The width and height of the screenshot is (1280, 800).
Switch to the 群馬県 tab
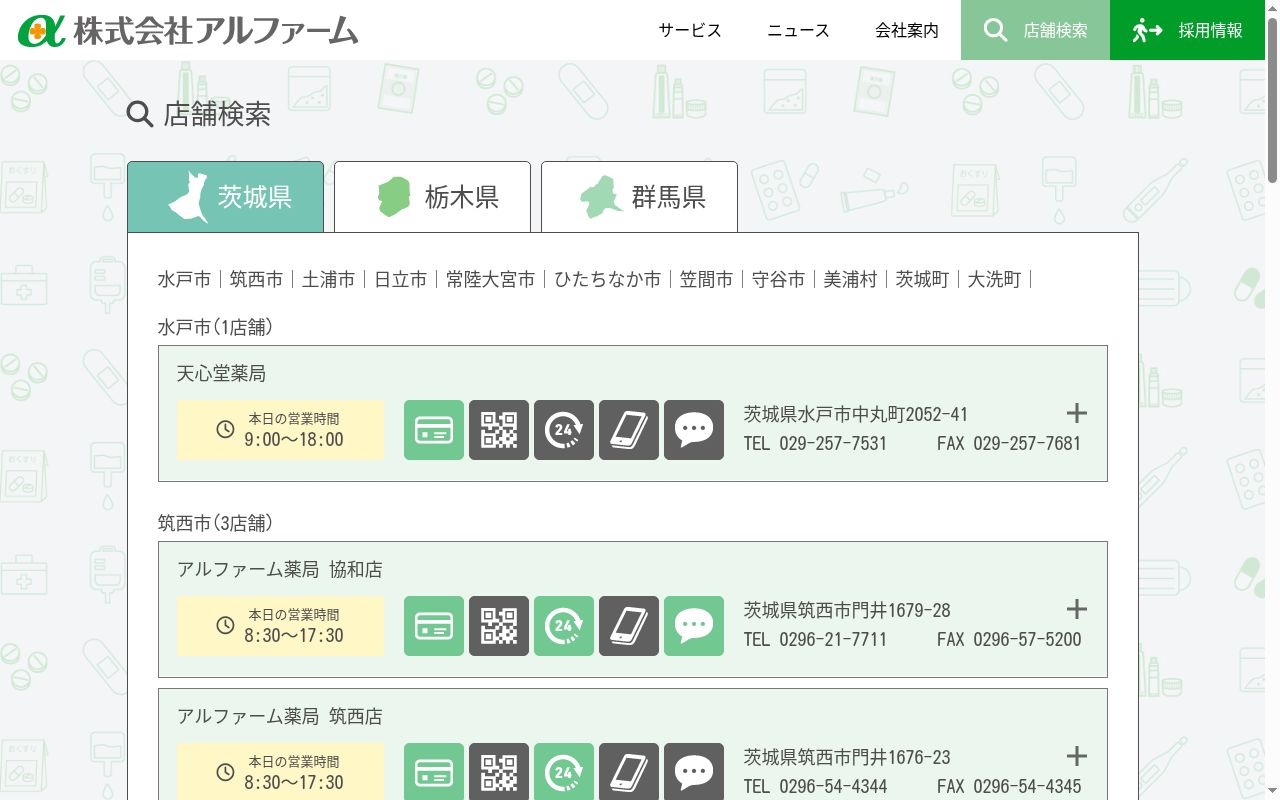[639, 197]
